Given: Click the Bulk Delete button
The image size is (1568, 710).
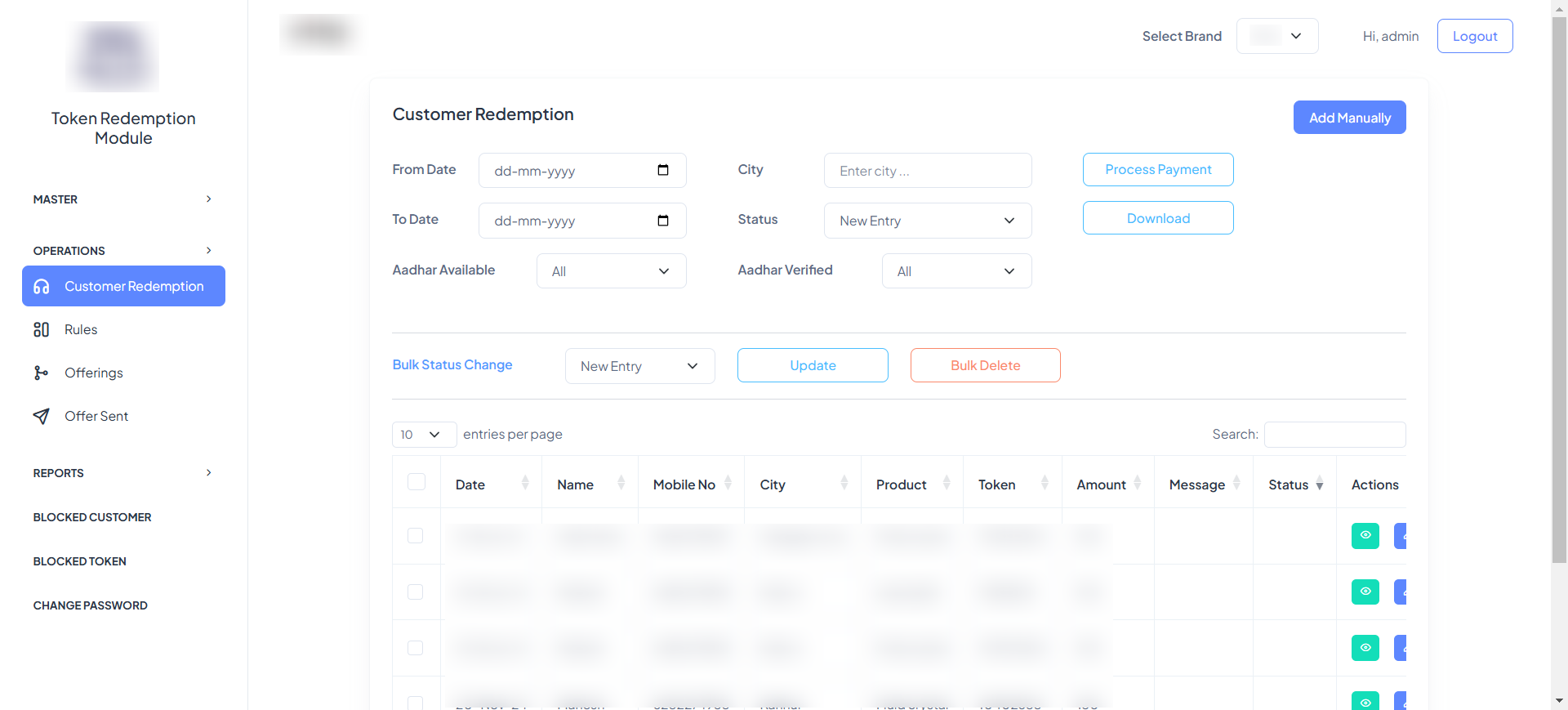Looking at the screenshot, I should pyautogui.click(x=985, y=365).
